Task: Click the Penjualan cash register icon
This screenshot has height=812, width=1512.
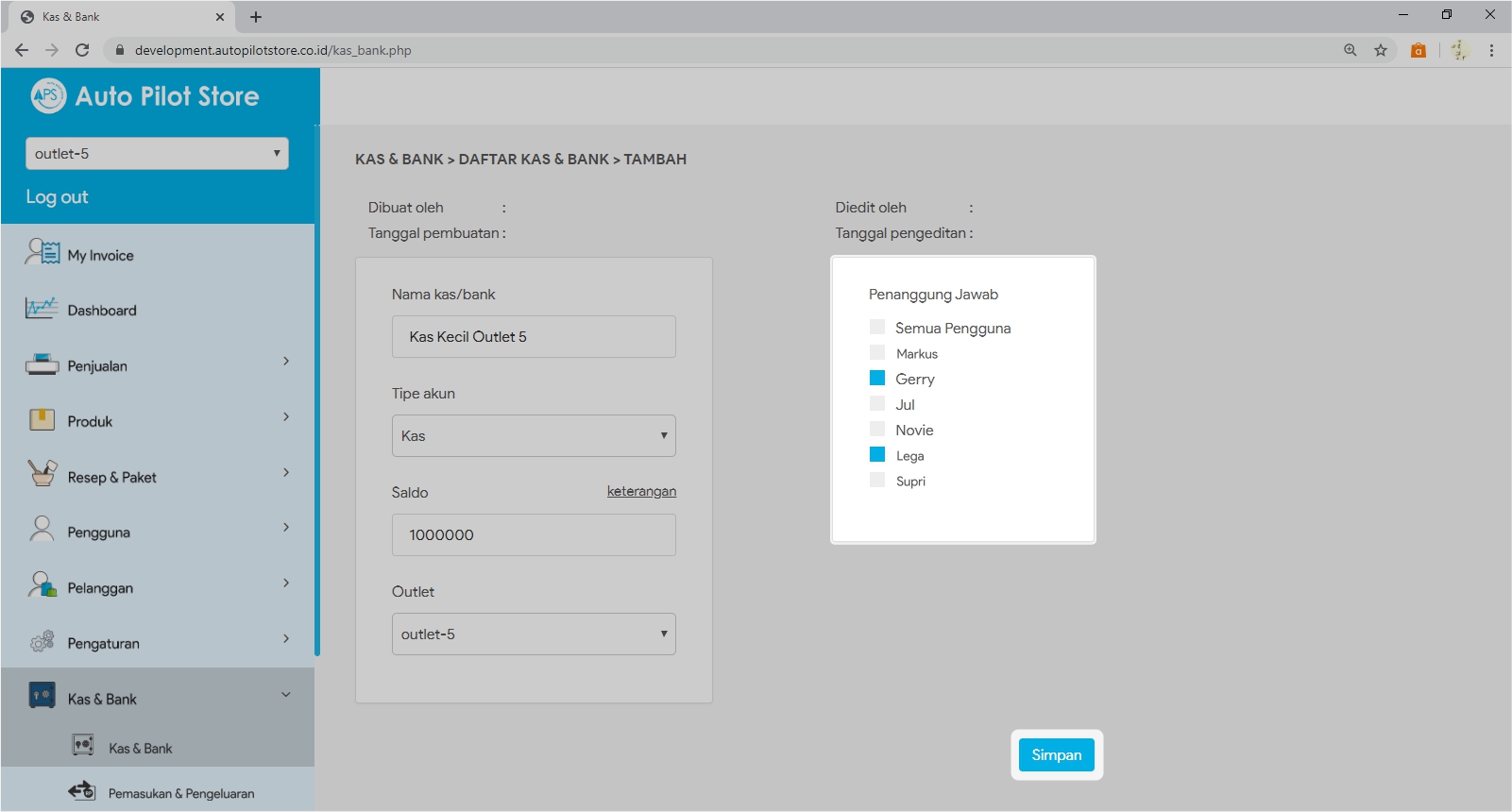Action: [x=42, y=364]
